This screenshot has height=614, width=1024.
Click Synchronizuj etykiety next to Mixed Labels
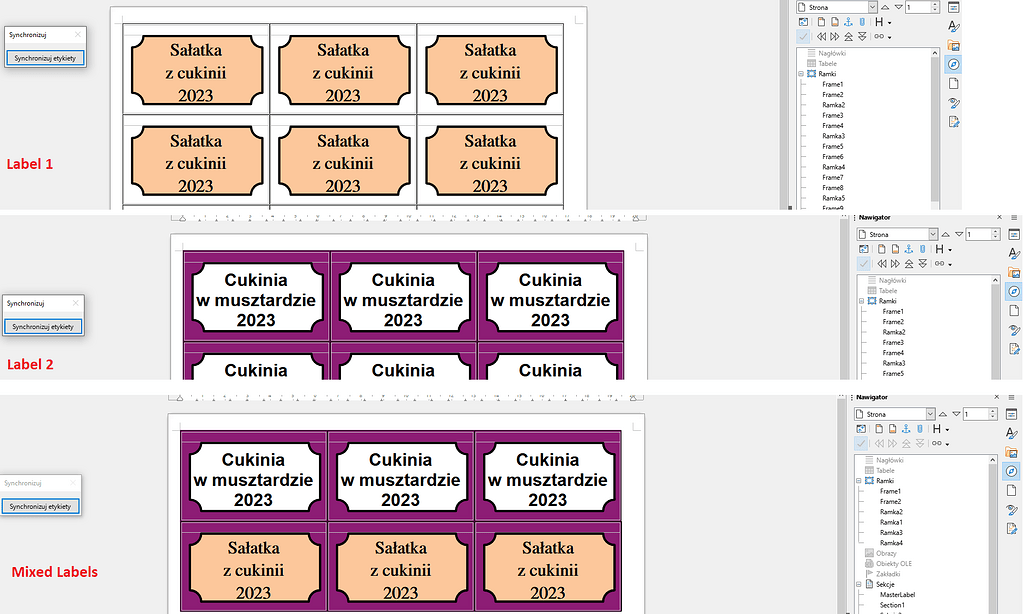41,506
